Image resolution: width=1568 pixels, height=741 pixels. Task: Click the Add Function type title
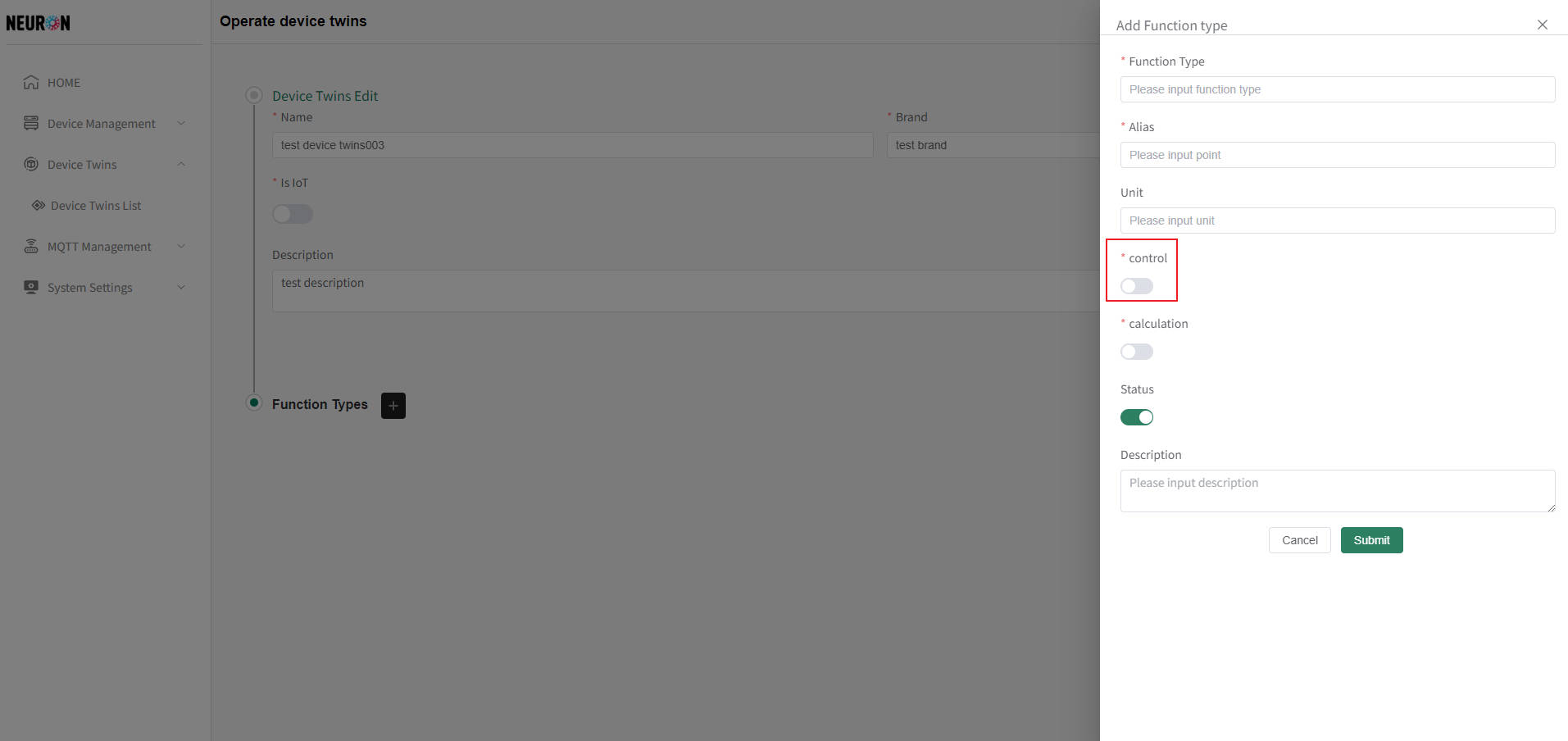(x=1171, y=25)
